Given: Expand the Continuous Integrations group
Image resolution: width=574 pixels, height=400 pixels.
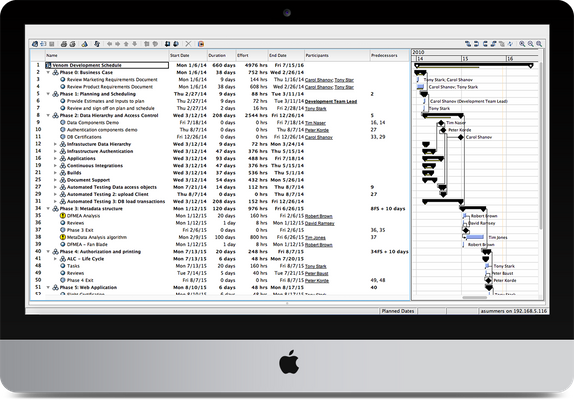Looking at the screenshot, I should tap(55, 166).
